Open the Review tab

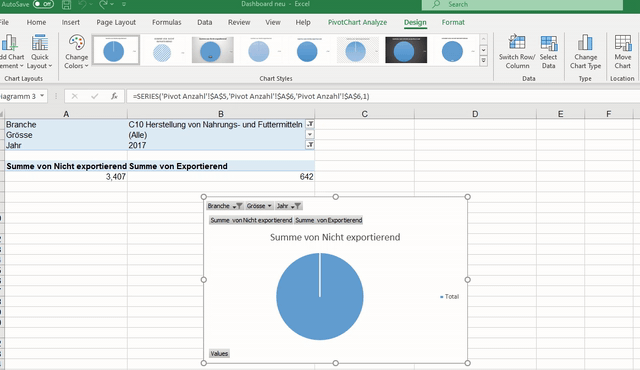239,22
